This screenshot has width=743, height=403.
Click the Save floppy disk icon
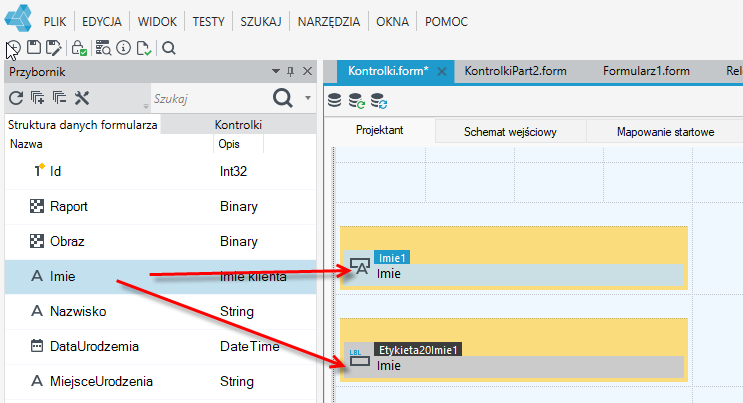[34, 47]
